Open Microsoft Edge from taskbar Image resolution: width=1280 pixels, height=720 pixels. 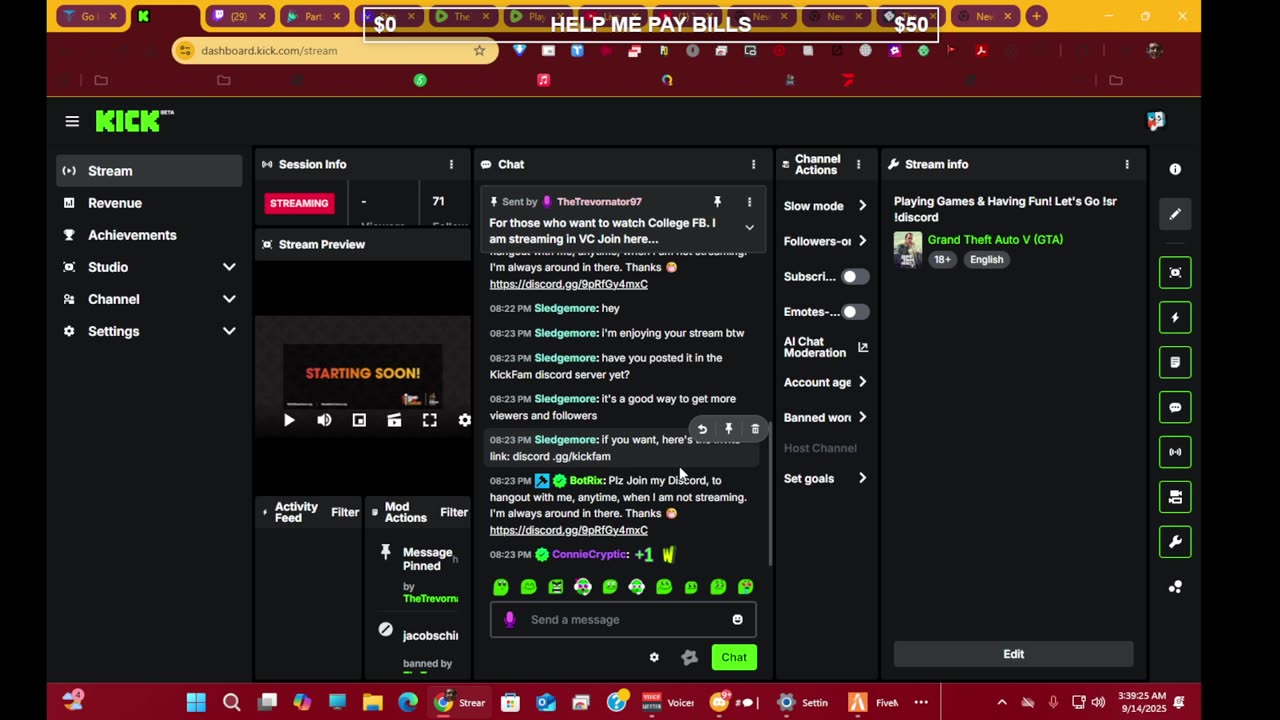pyautogui.click(x=408, y=702)
